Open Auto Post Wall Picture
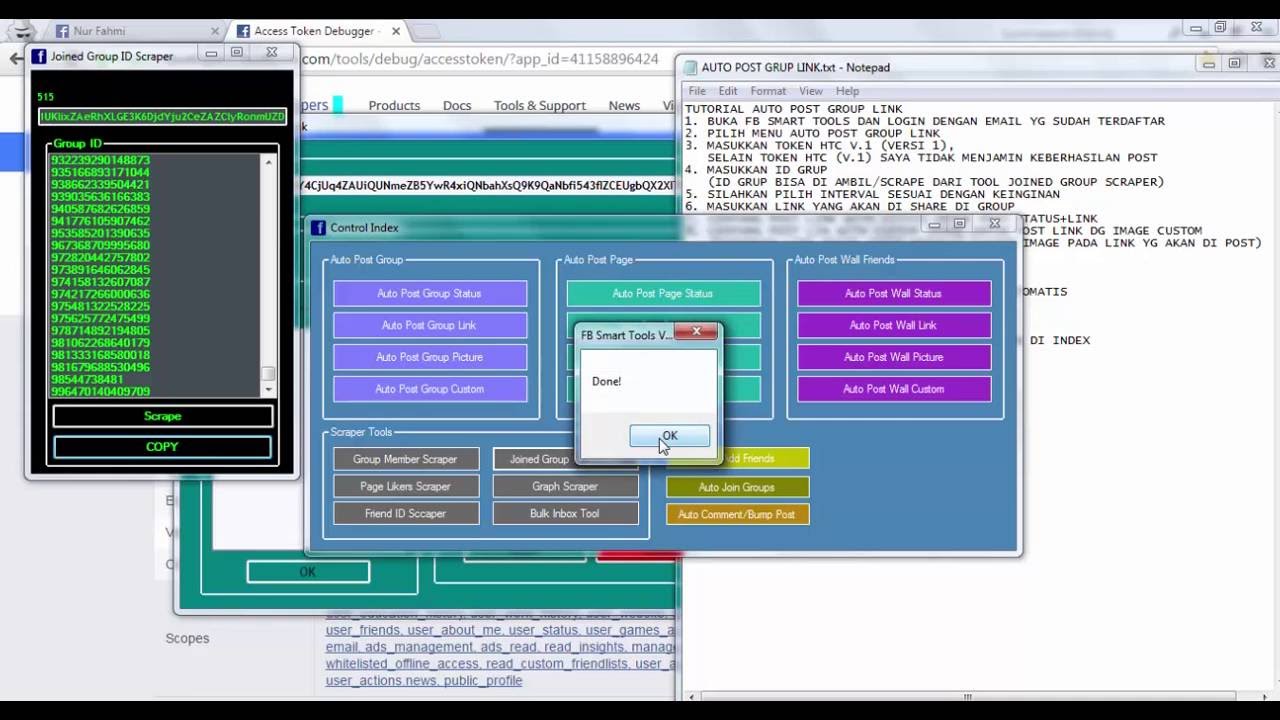The height and width of the screenshot is (720, 1280). click(x=894, y=357)
